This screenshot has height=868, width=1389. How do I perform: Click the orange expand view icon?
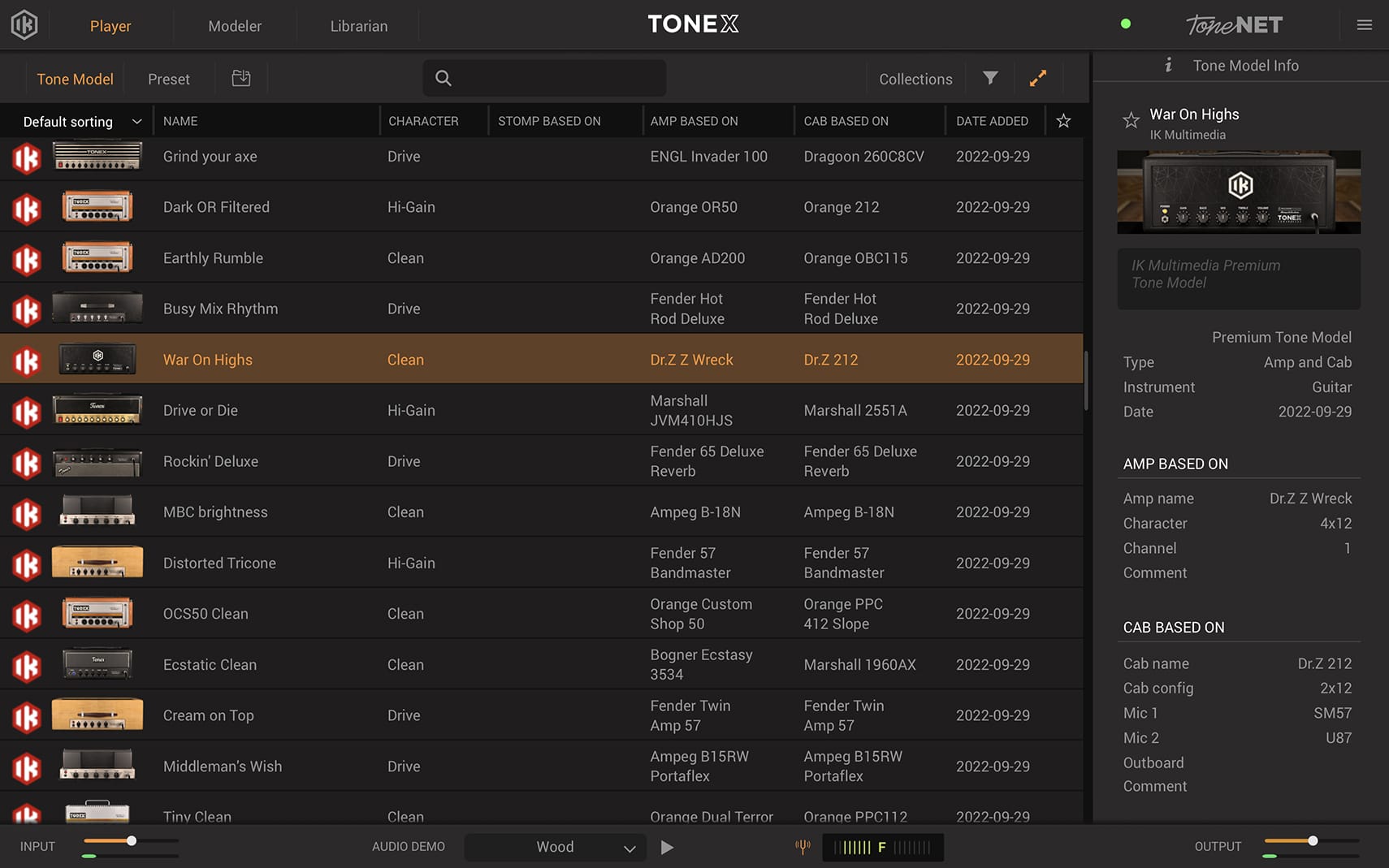1038,78
